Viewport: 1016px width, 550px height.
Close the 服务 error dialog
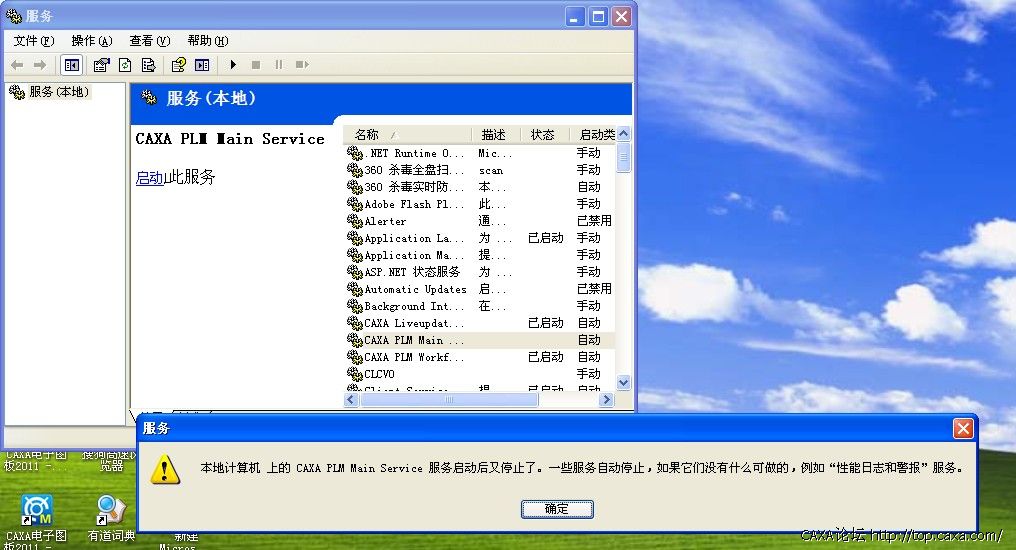point(963,428)
